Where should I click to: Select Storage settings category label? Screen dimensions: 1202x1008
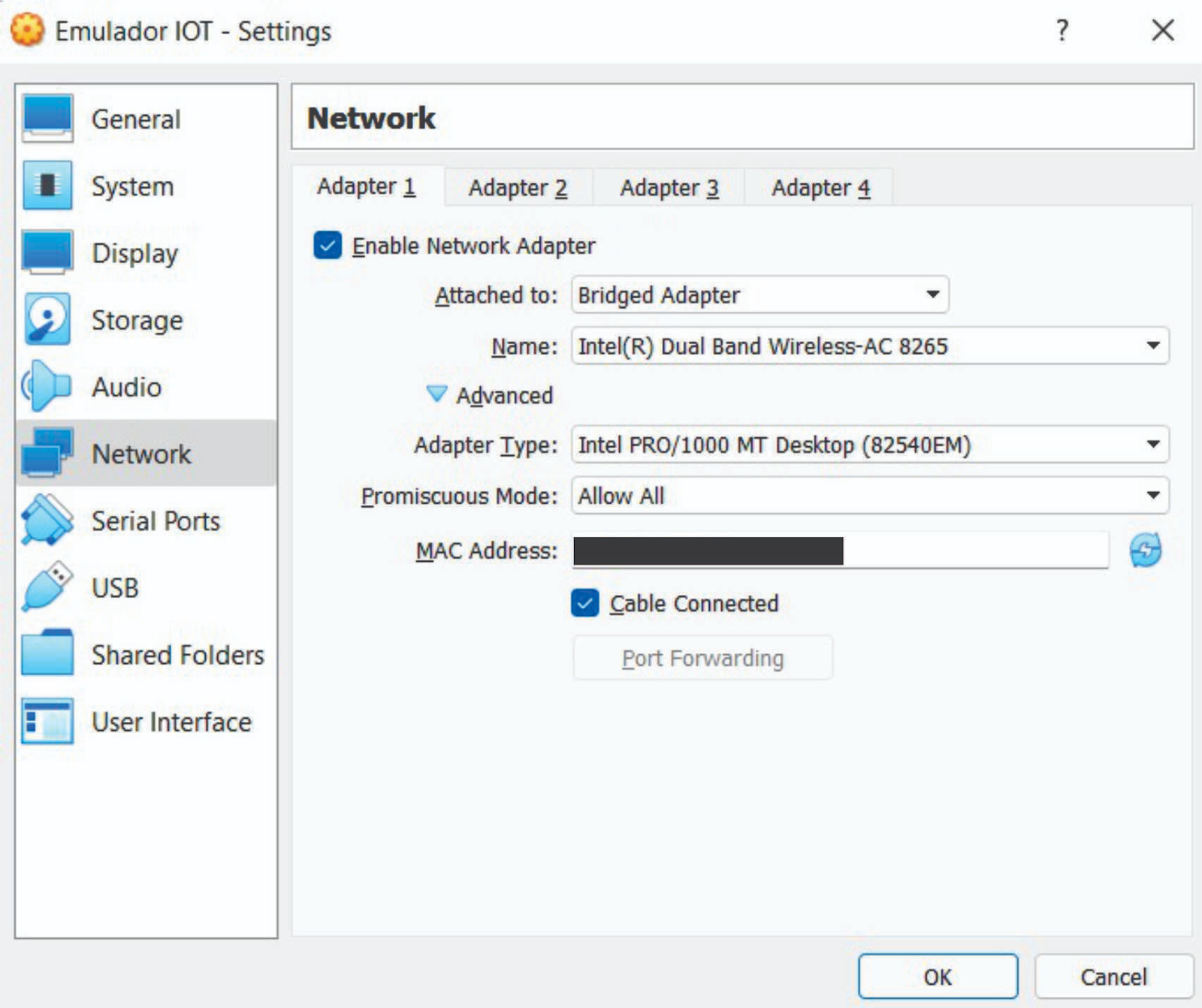(137, 321)
